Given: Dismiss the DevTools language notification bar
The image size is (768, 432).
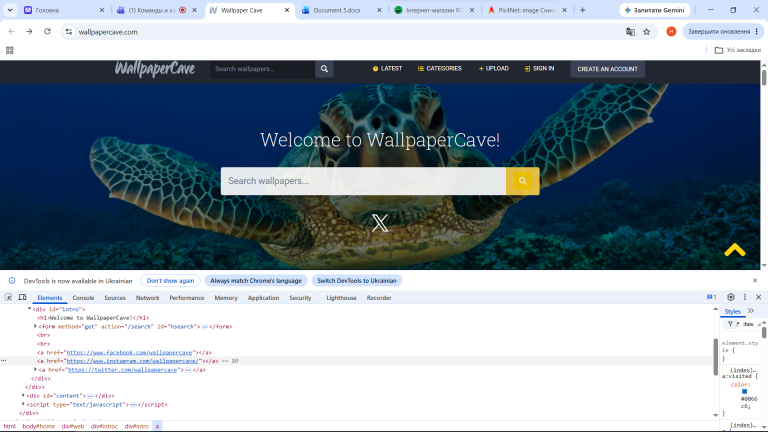Looking at the screenshot, I should point(755,280).
